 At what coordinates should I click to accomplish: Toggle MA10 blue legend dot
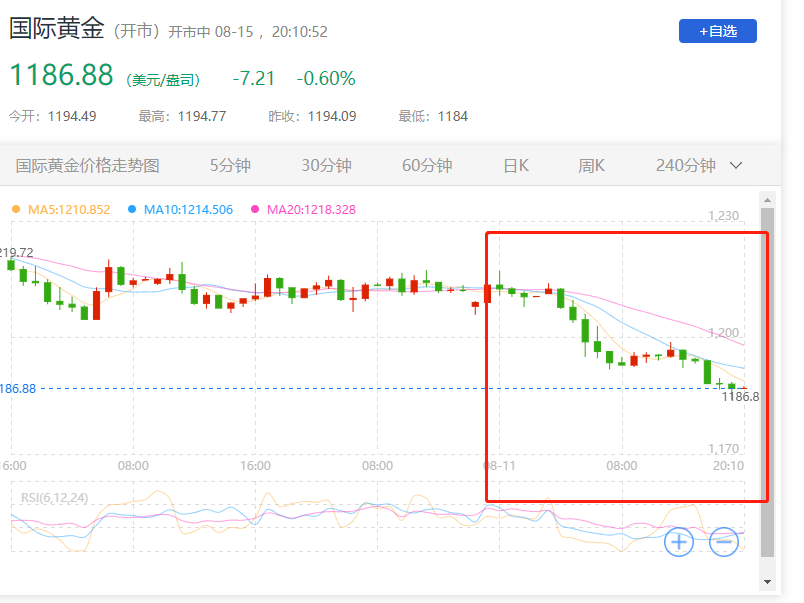[132, 209]
